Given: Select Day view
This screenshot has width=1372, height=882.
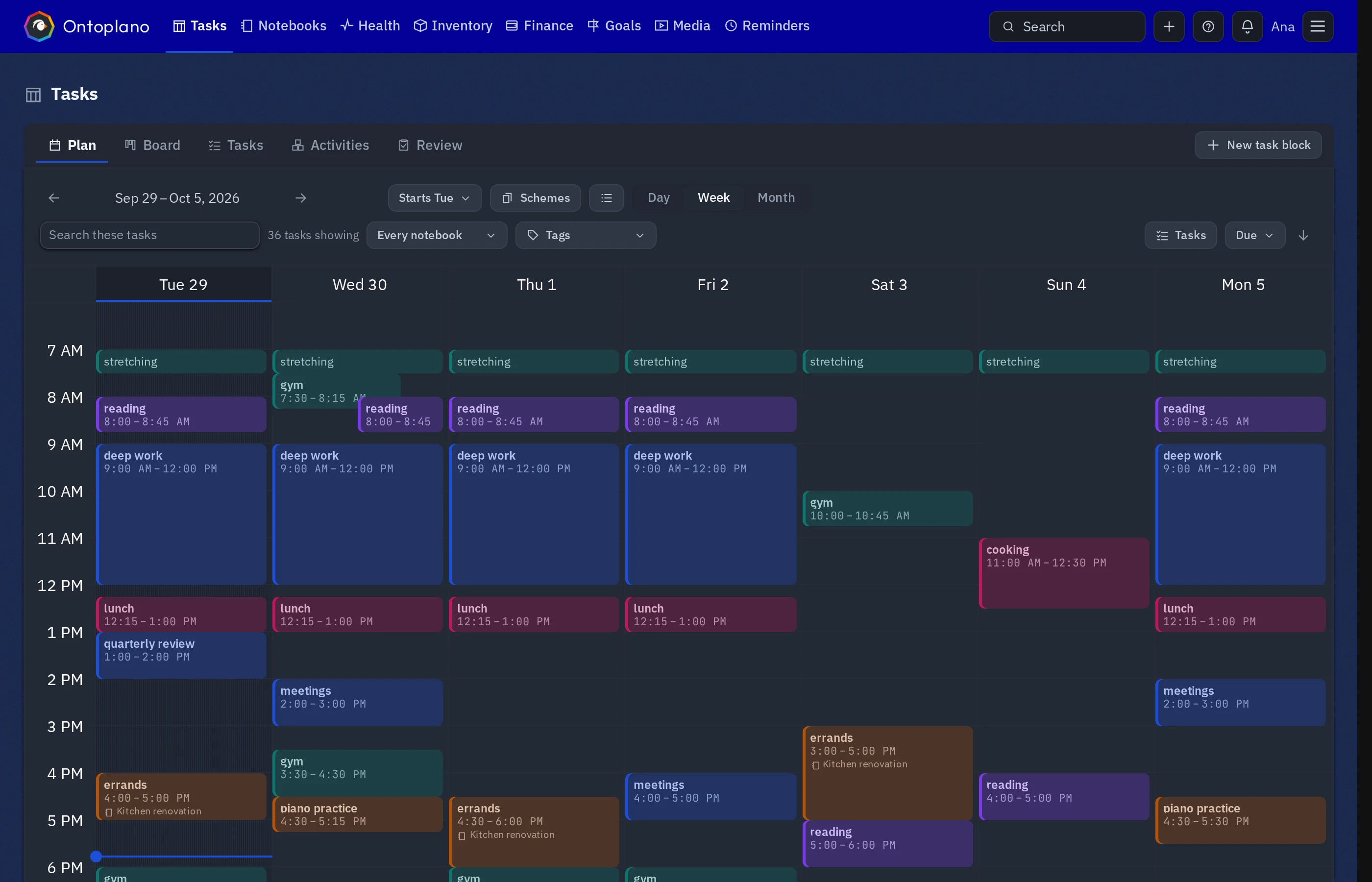Looking at the screenshot, I should 659,197.
